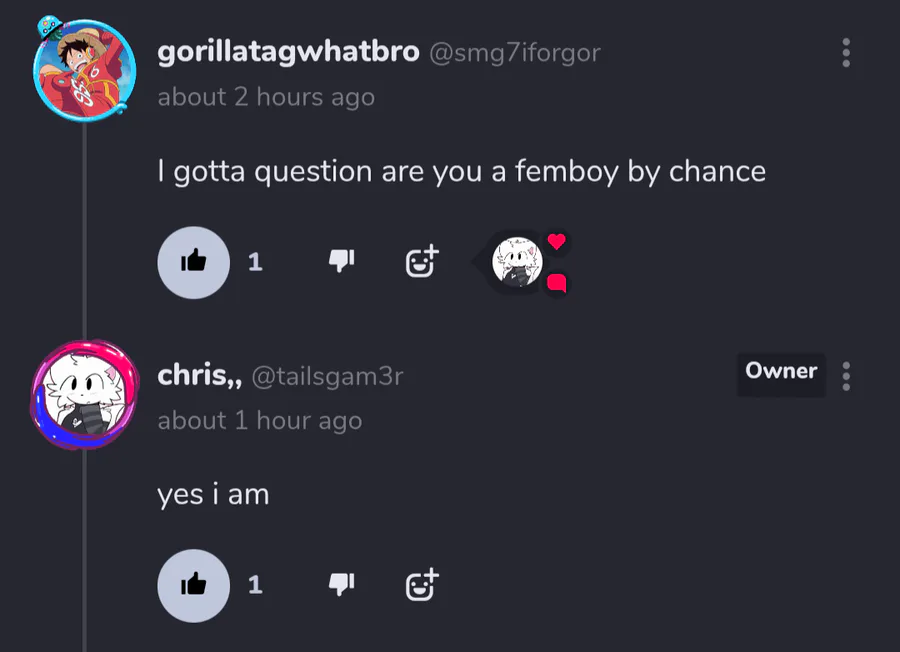Open the @tailsgam3r username handle
Viewport: 900px width, 652px height.
[328, 377]
